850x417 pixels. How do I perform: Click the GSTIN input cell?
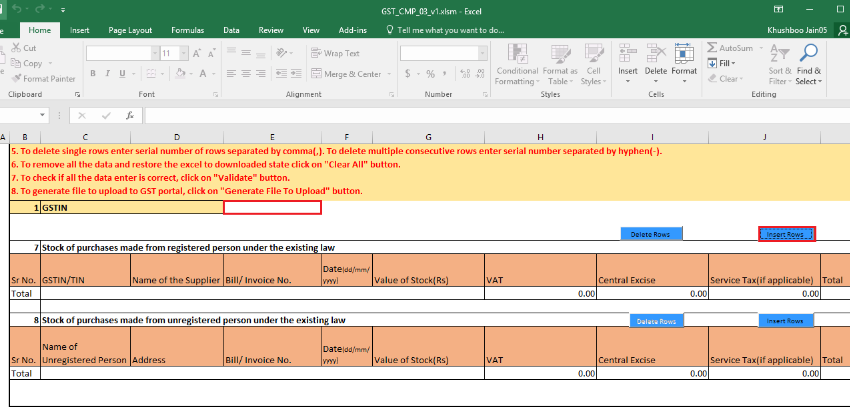[272, 207]
